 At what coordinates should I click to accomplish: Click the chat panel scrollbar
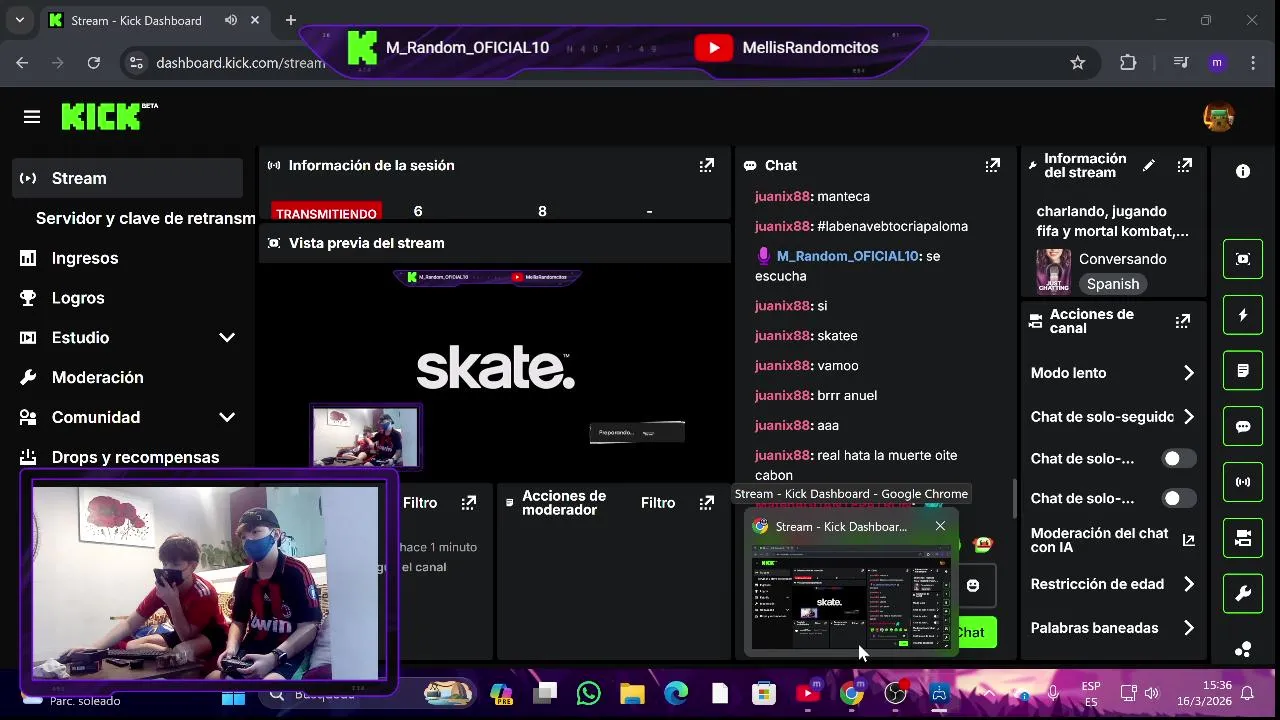coord(1014,498)
